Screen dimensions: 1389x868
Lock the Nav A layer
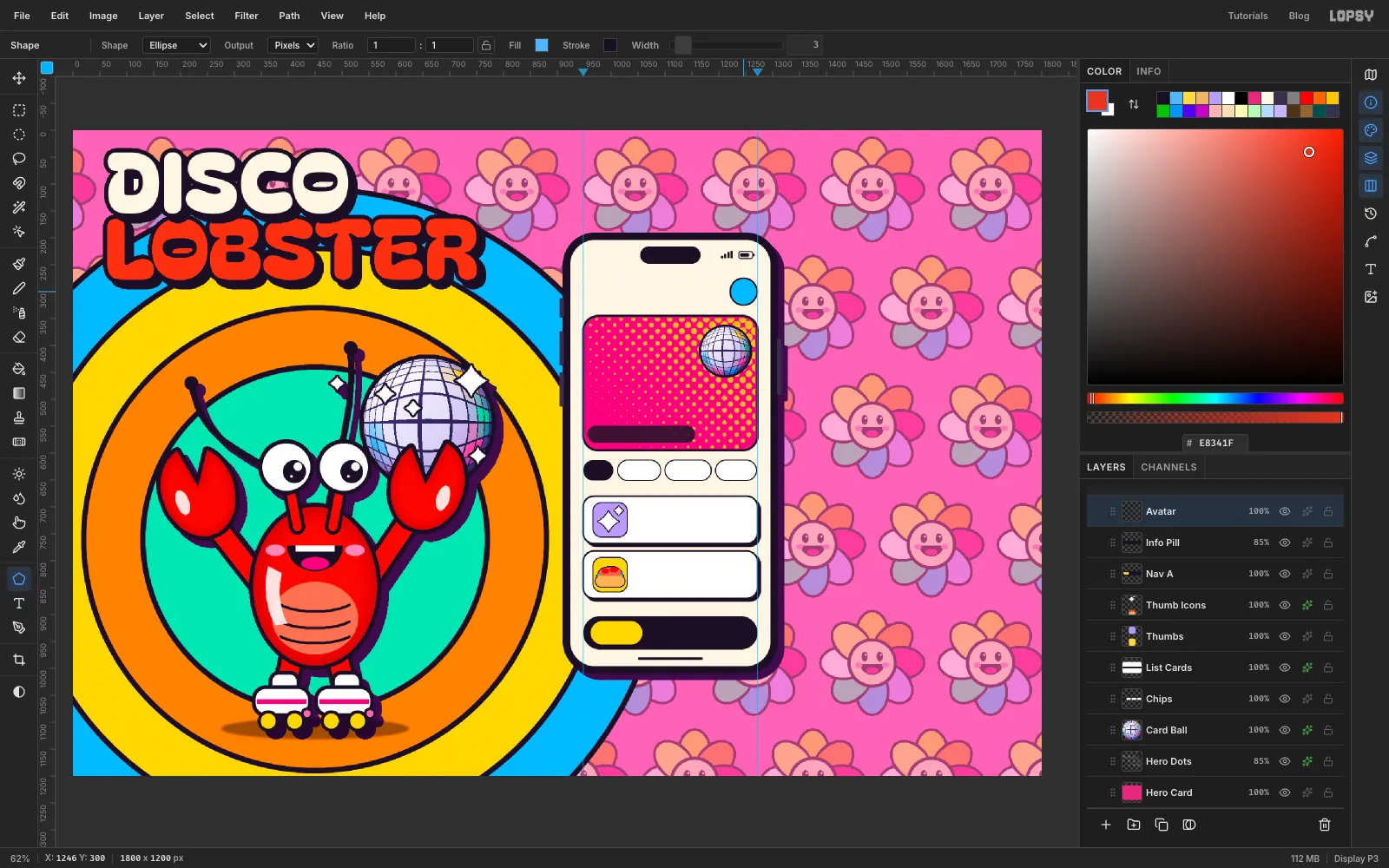tap(1328, 574)
